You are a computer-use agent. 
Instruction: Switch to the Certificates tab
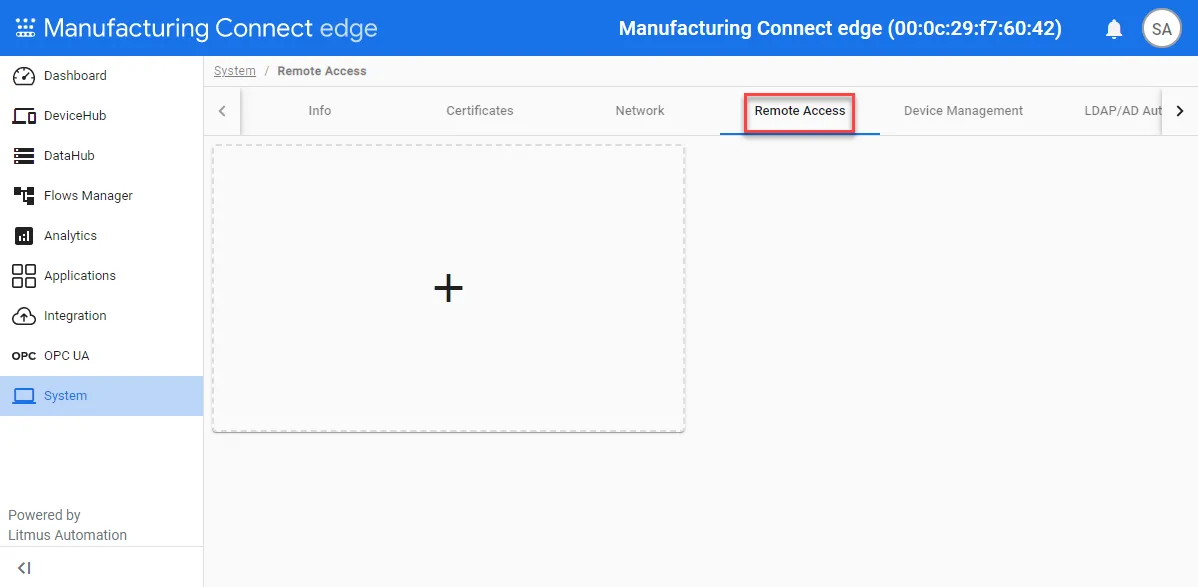(480, 111)
